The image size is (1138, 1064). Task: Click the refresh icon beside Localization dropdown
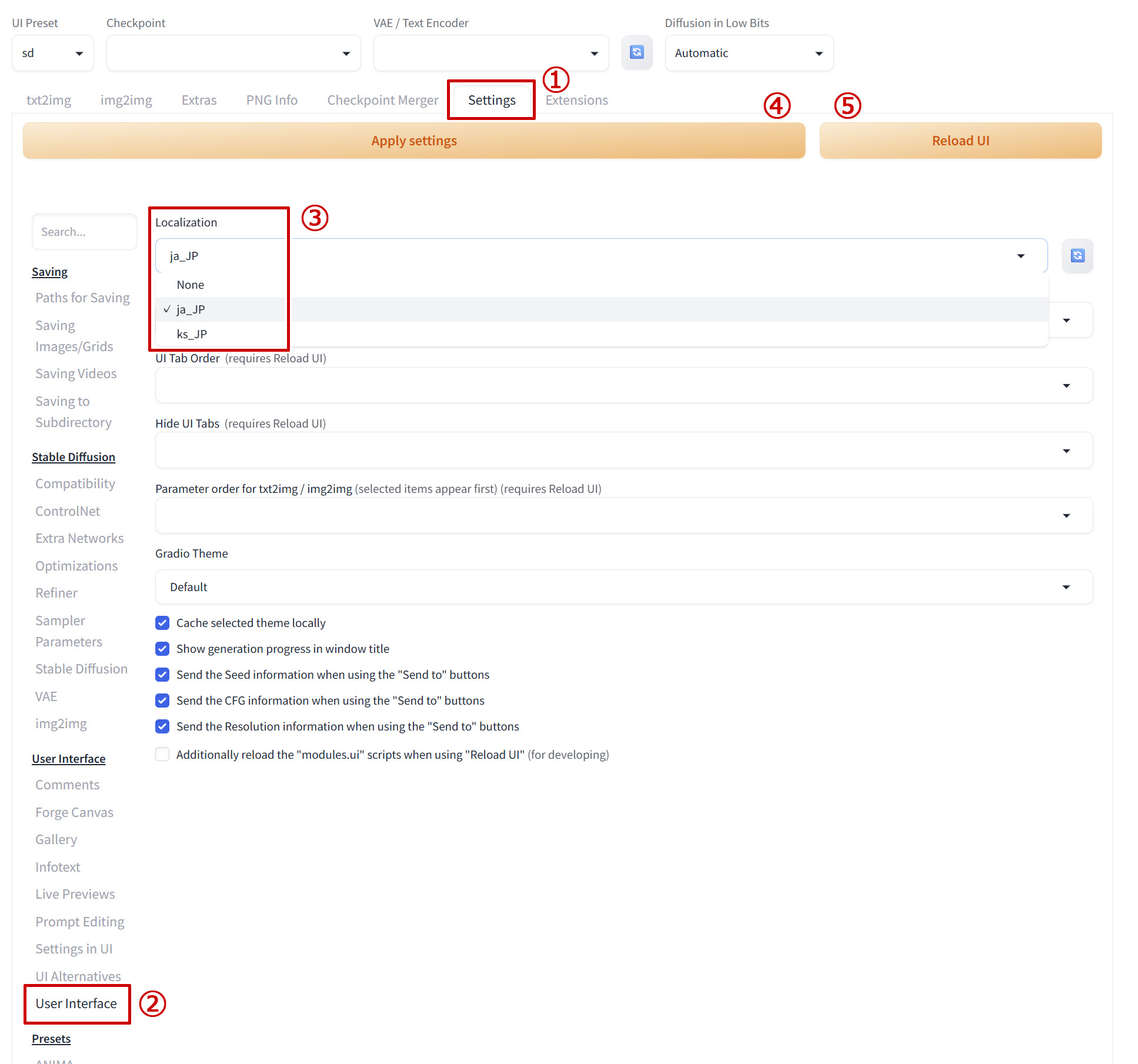(1077, 255)
